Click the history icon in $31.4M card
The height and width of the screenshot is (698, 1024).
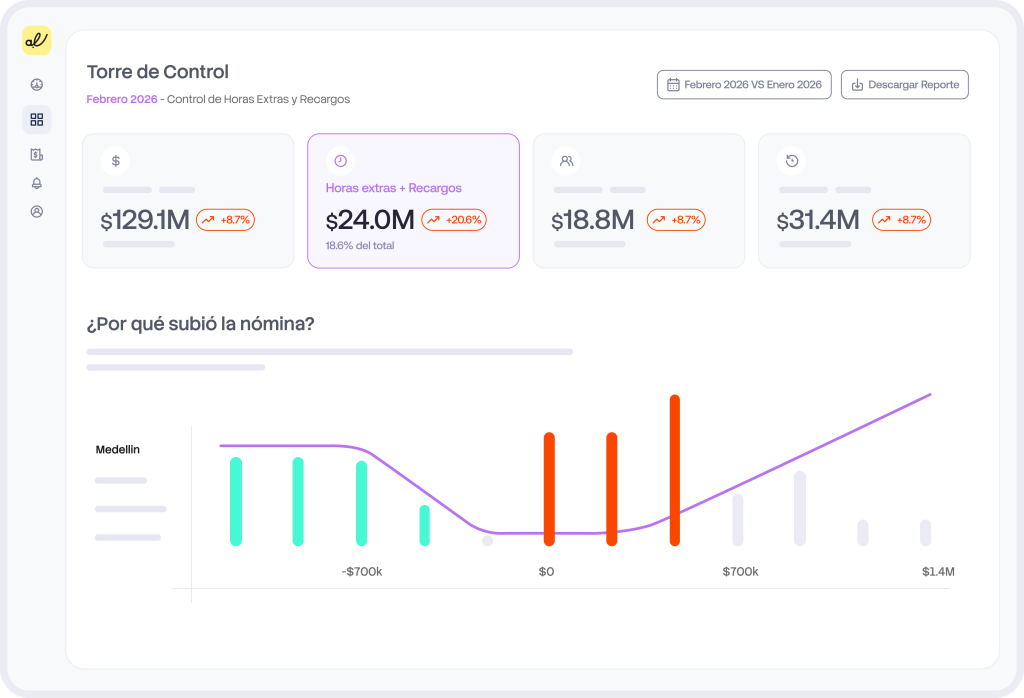(792, 160)
